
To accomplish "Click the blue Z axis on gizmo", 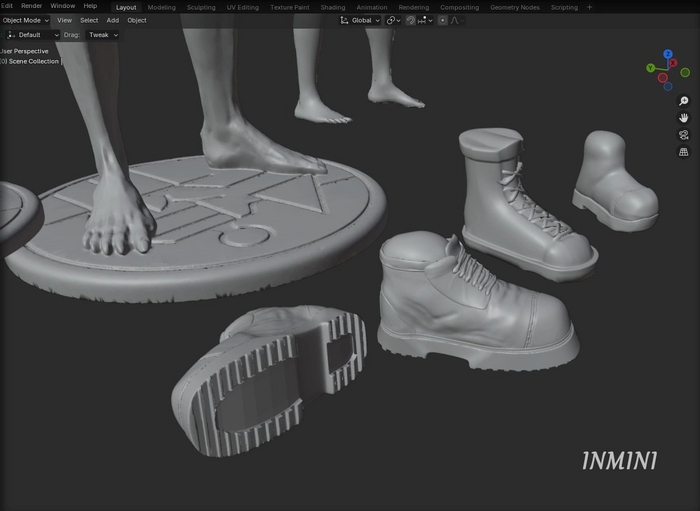I will (x=669, y=56).
